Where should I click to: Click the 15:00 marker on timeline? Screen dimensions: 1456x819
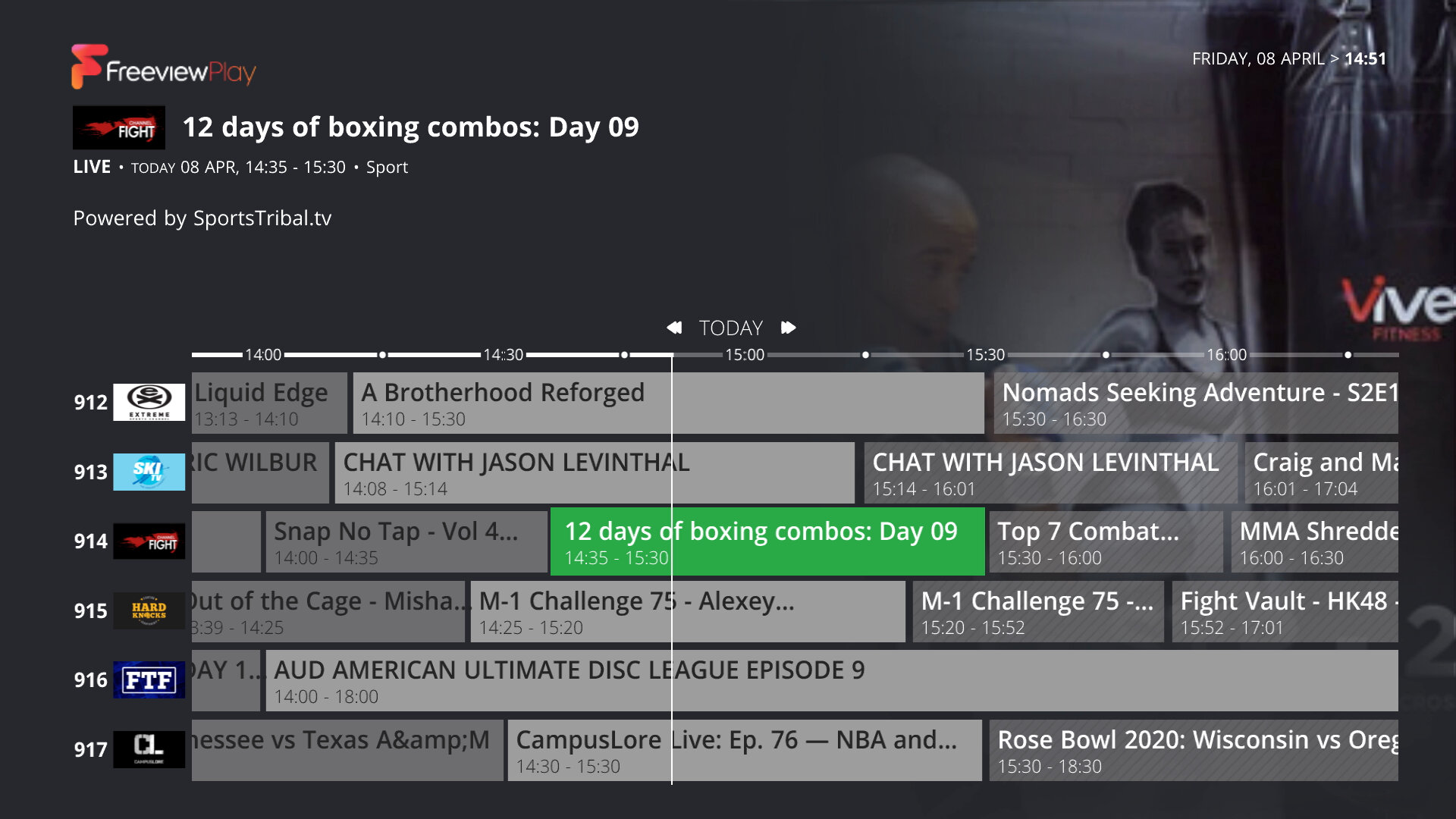[x=745, y=355]
